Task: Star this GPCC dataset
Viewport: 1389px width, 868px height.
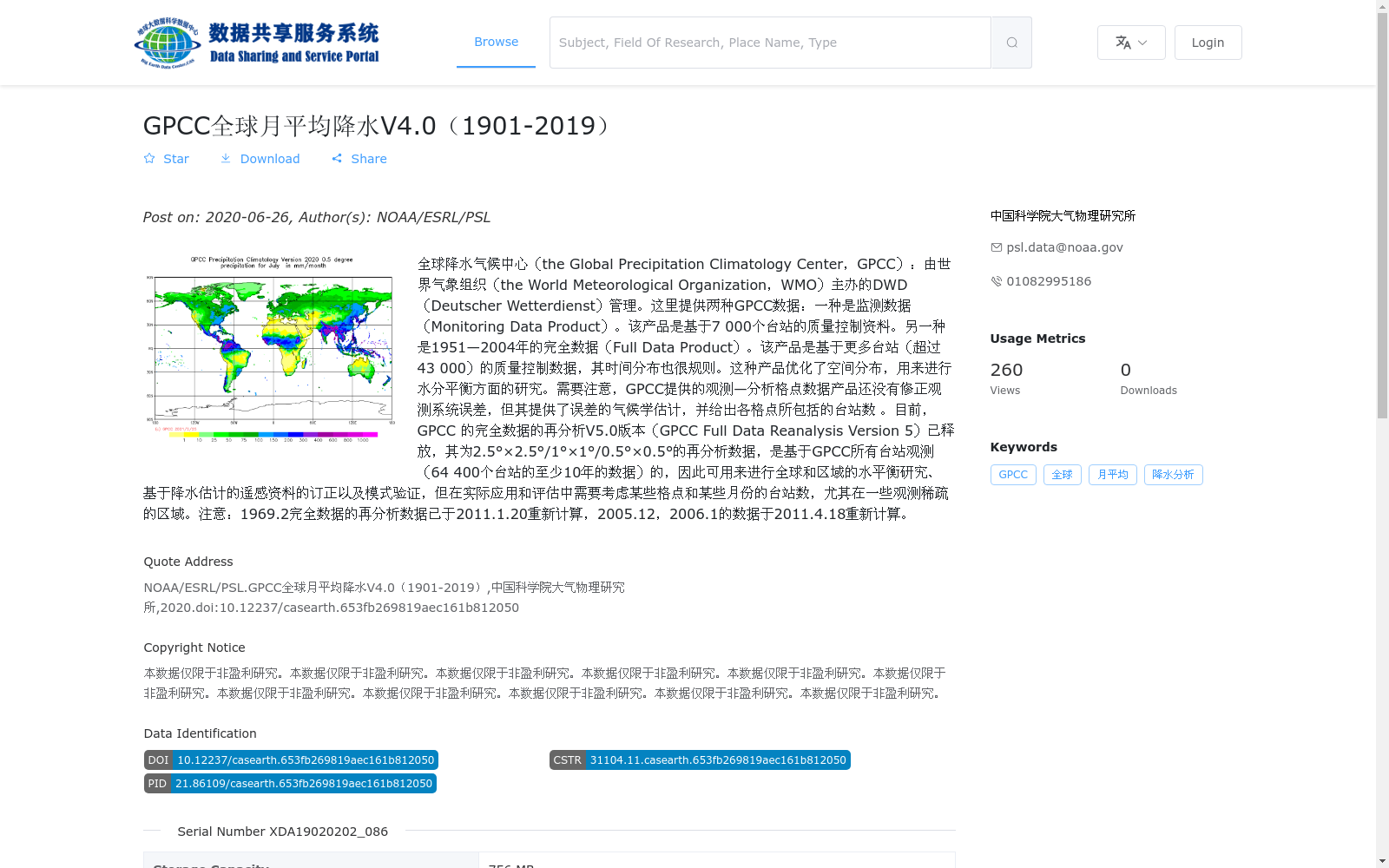Action: 166,159
